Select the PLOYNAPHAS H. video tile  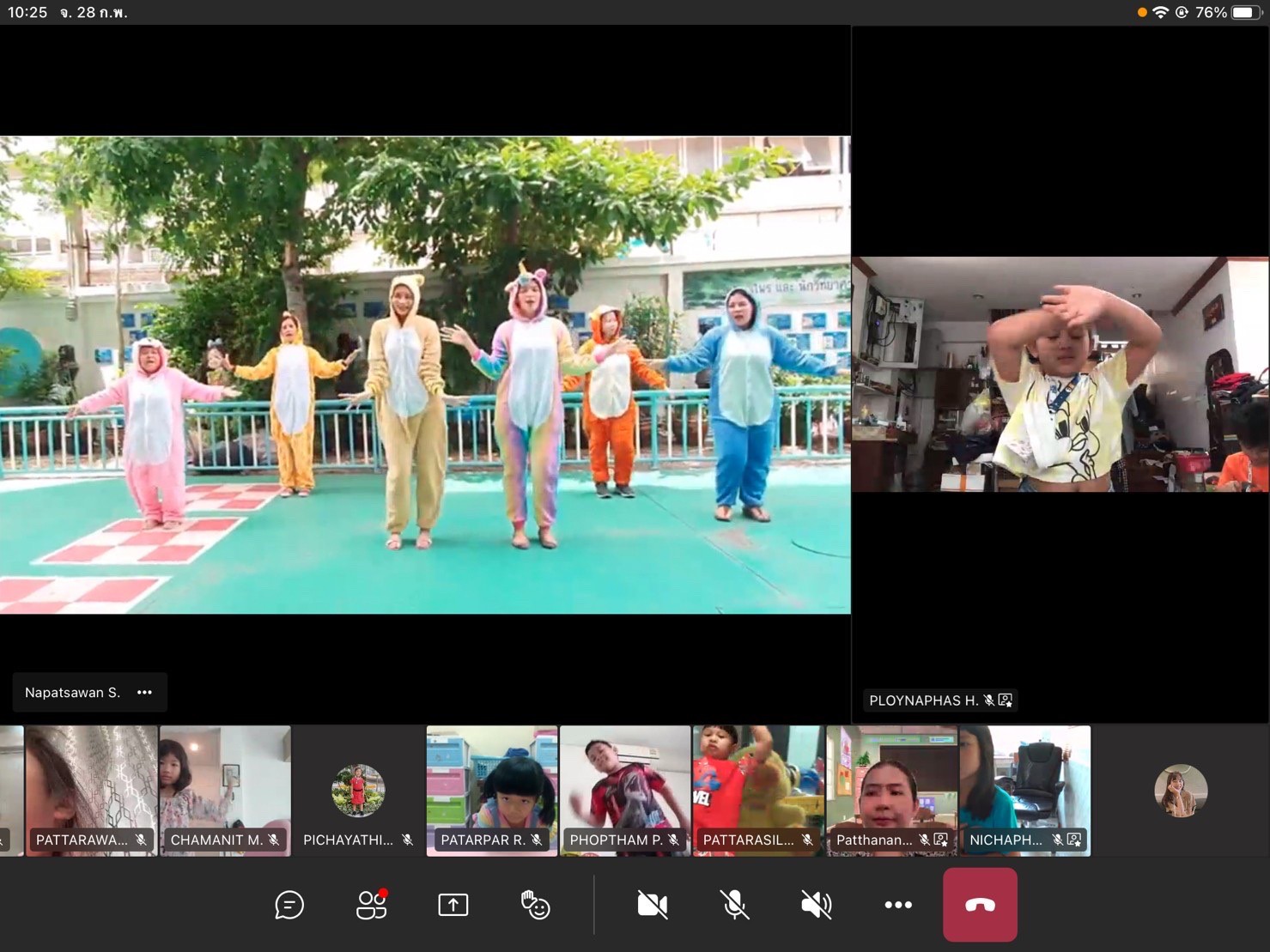(x=1060, y=374)
